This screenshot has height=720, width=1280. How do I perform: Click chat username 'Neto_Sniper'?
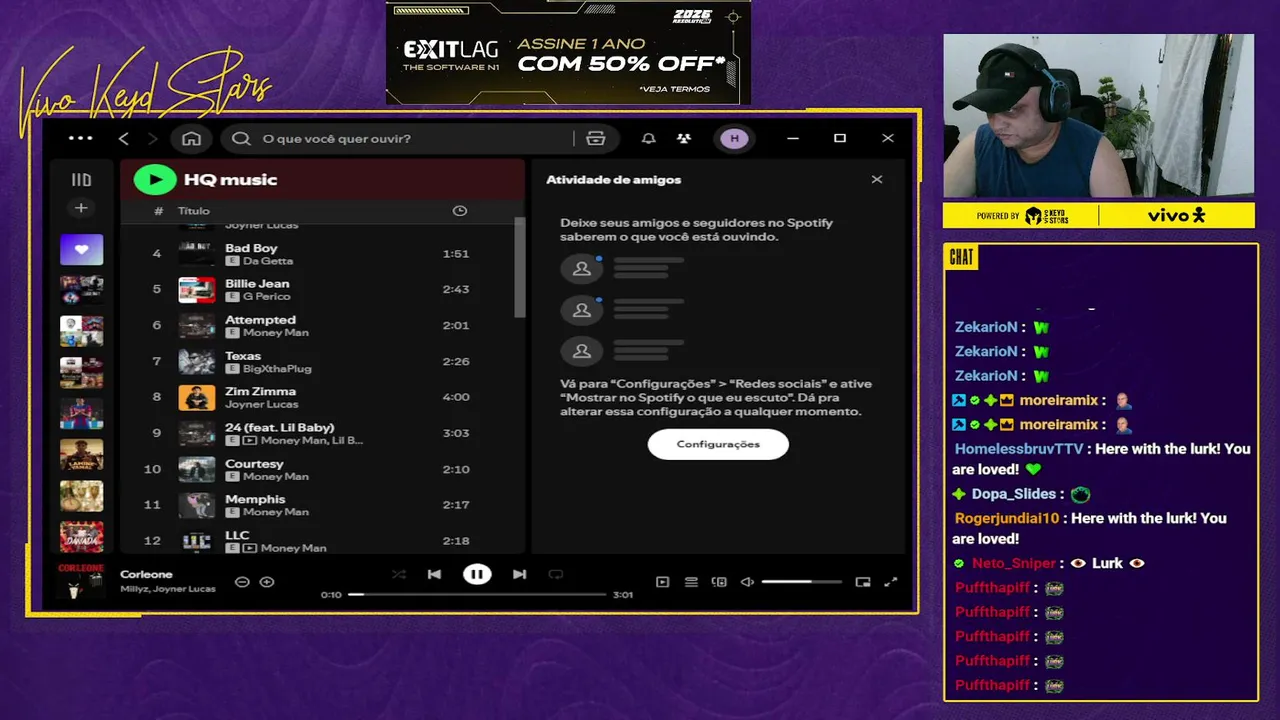[x=1014, y=563]
